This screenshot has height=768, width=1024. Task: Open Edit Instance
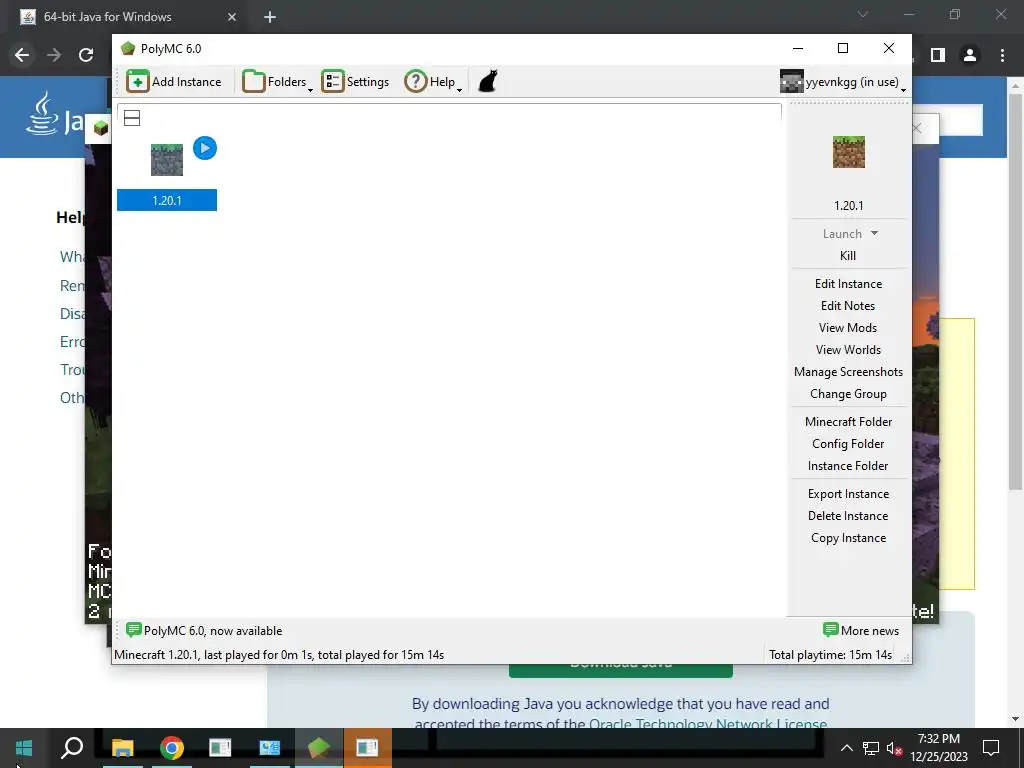coord(848,284)
